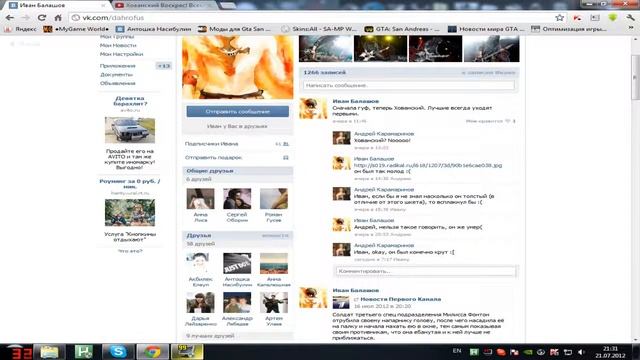Viewport: 640px width, 360px height.
Task: Switch to the YouTube Хованский tab
Action: click(163, 5)
